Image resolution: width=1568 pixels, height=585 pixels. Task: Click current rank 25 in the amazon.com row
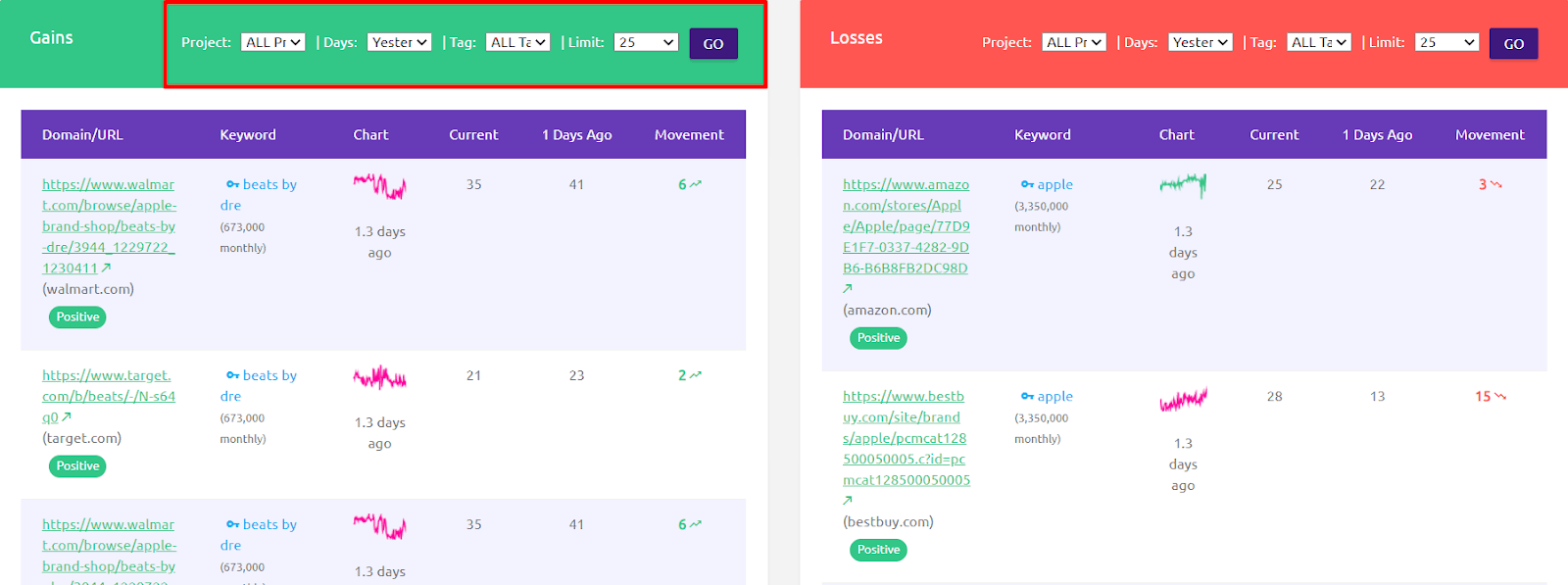tap(1274, 184)
